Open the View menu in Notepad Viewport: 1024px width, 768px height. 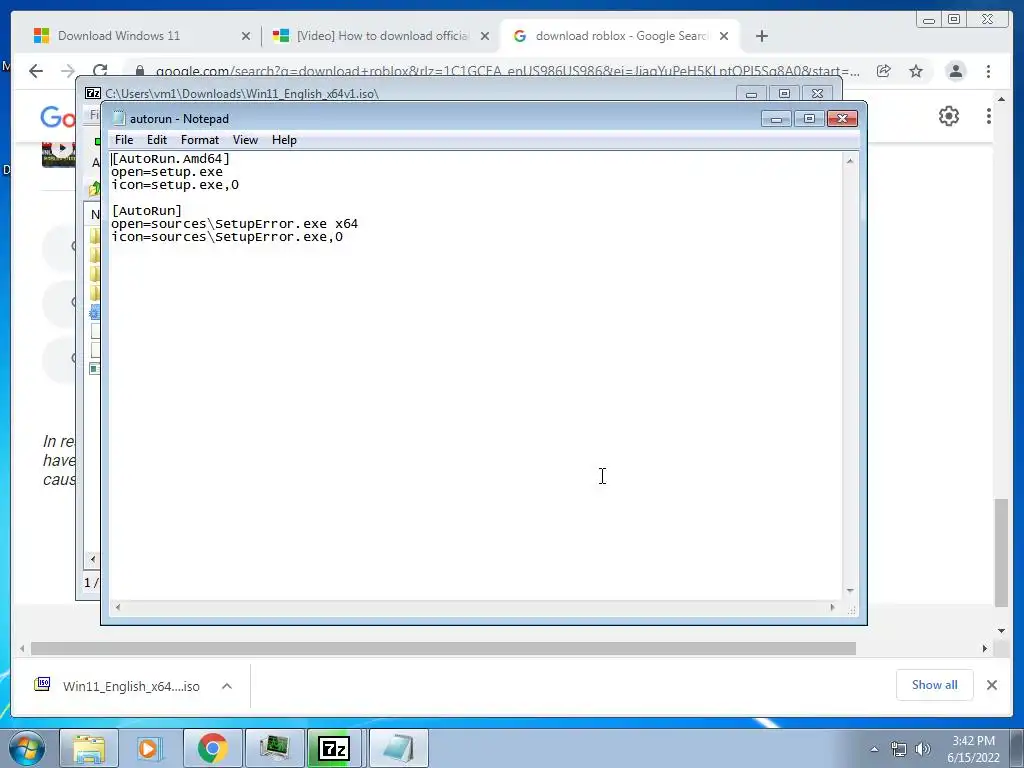coord(246,140)
